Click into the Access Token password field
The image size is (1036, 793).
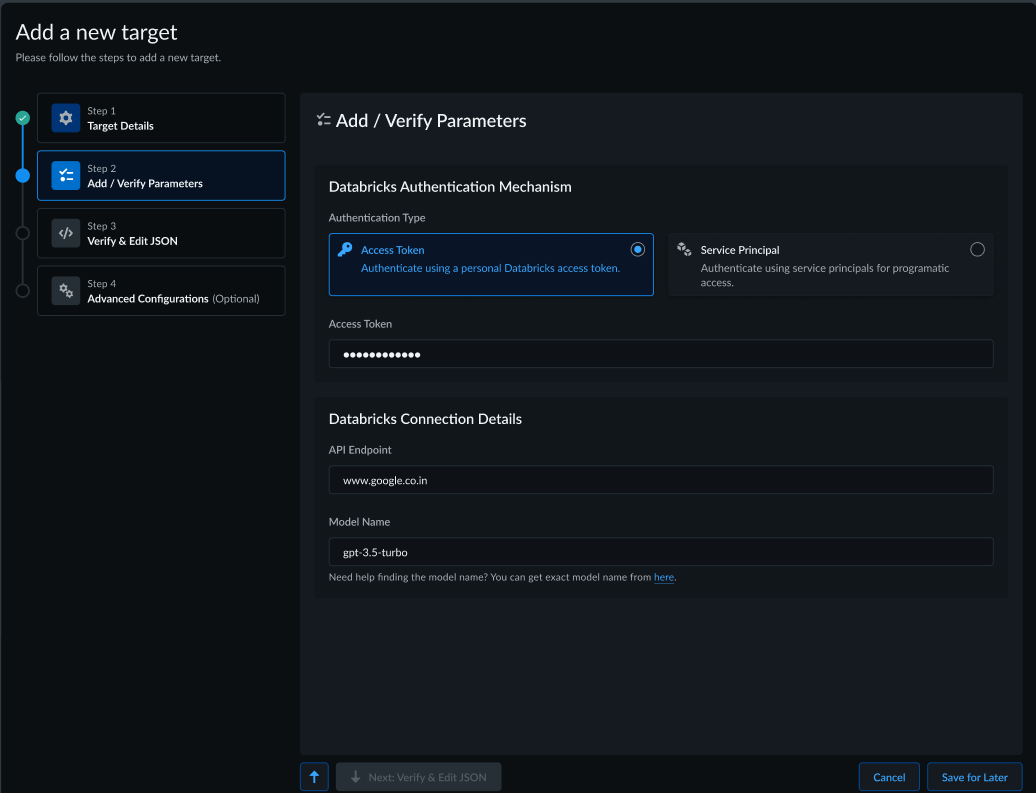660,354
